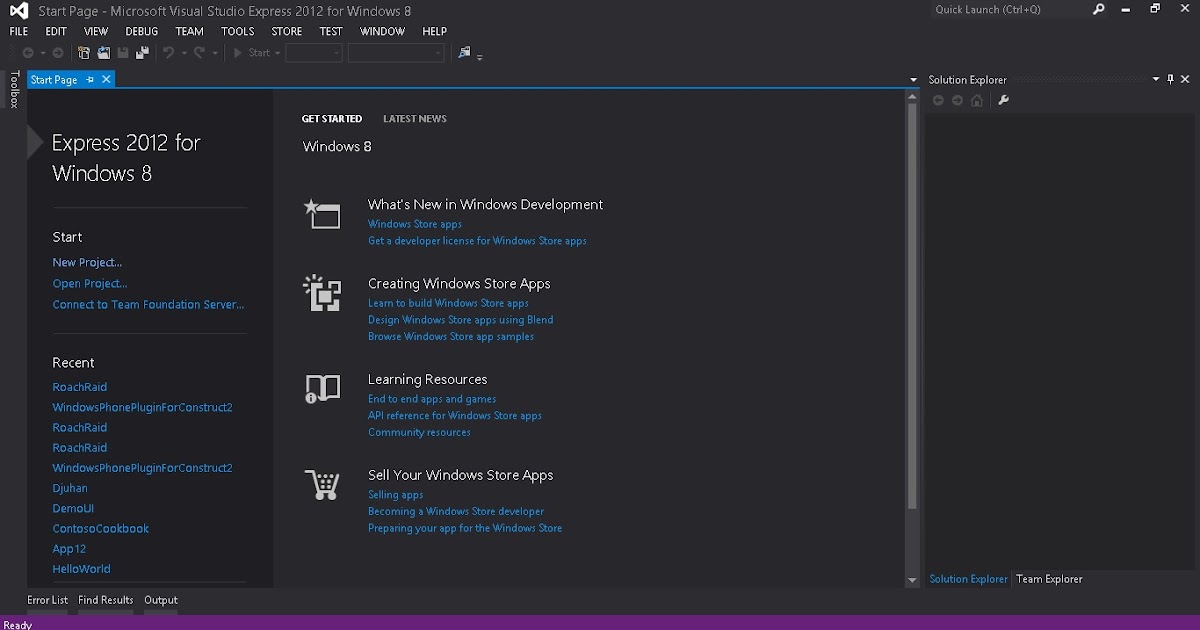Screen dimensions: 1200x630
Task: Toggle auto-hide pin on Solution Explorer
Action: coord(1171,79)
